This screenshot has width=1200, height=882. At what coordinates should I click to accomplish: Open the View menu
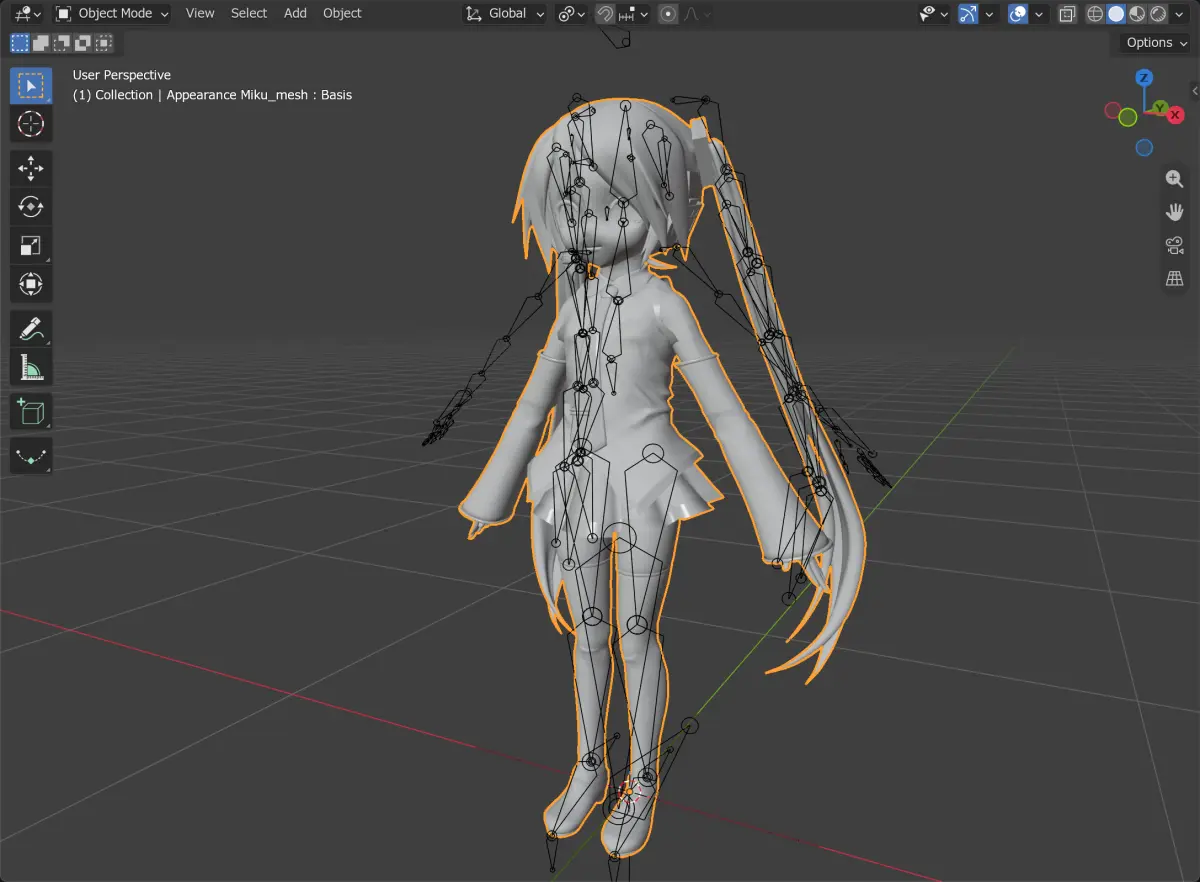pyautogui.click(x=200, y=14)
